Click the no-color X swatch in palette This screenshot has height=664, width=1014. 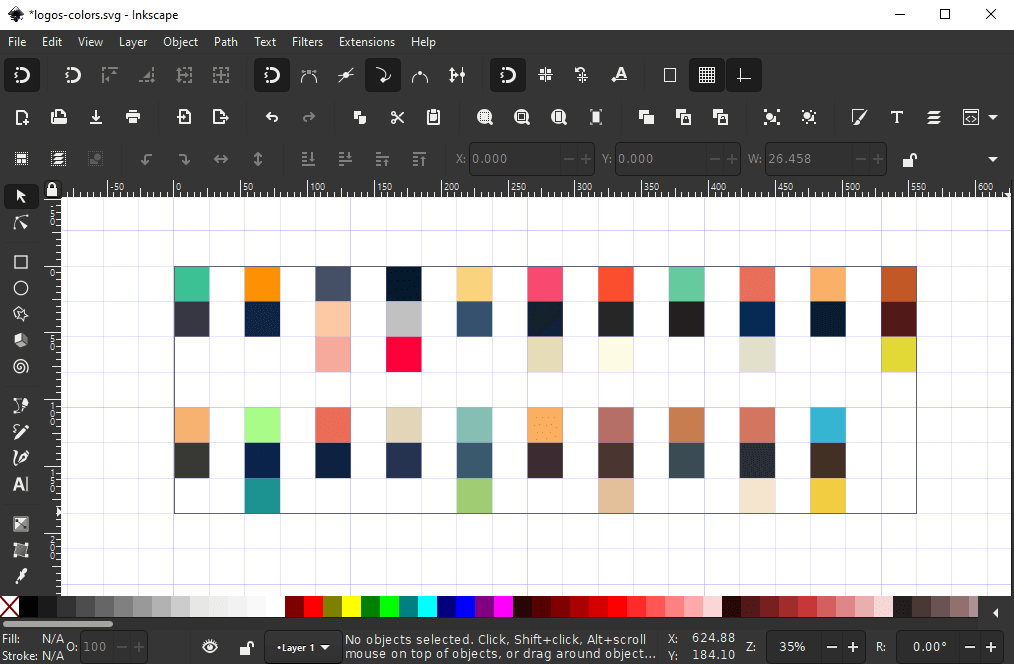(10, 606)
